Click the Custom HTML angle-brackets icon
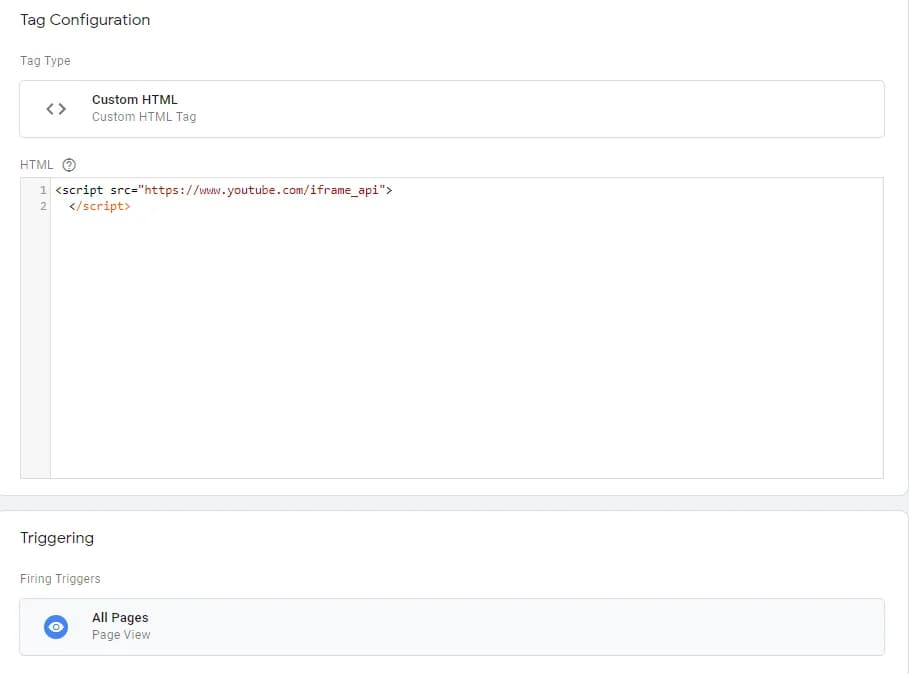Viewport: 909px width, 674px height. tap(55, 108)
